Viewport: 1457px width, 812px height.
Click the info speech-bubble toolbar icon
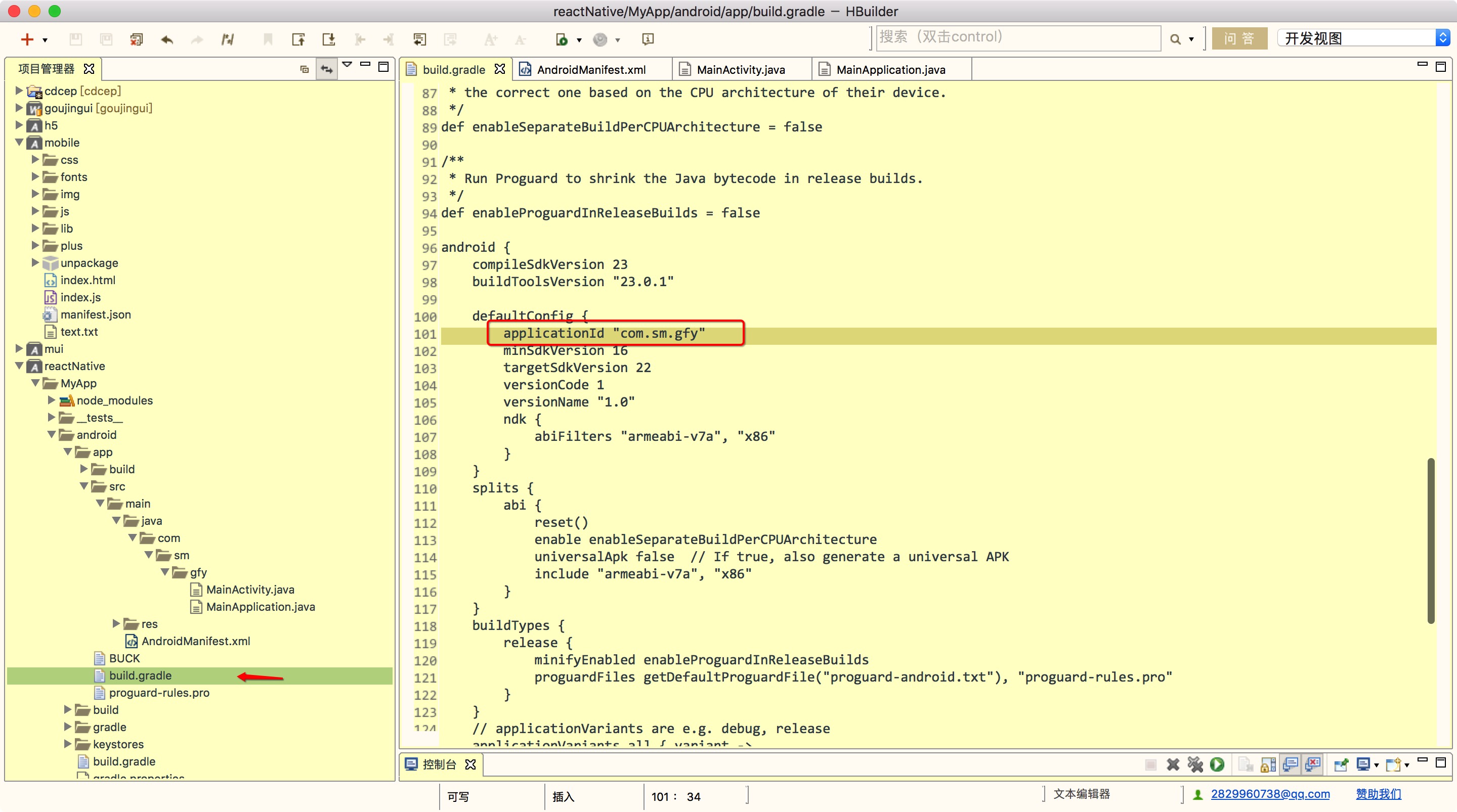pyautogui.click(x=648, y=39)
